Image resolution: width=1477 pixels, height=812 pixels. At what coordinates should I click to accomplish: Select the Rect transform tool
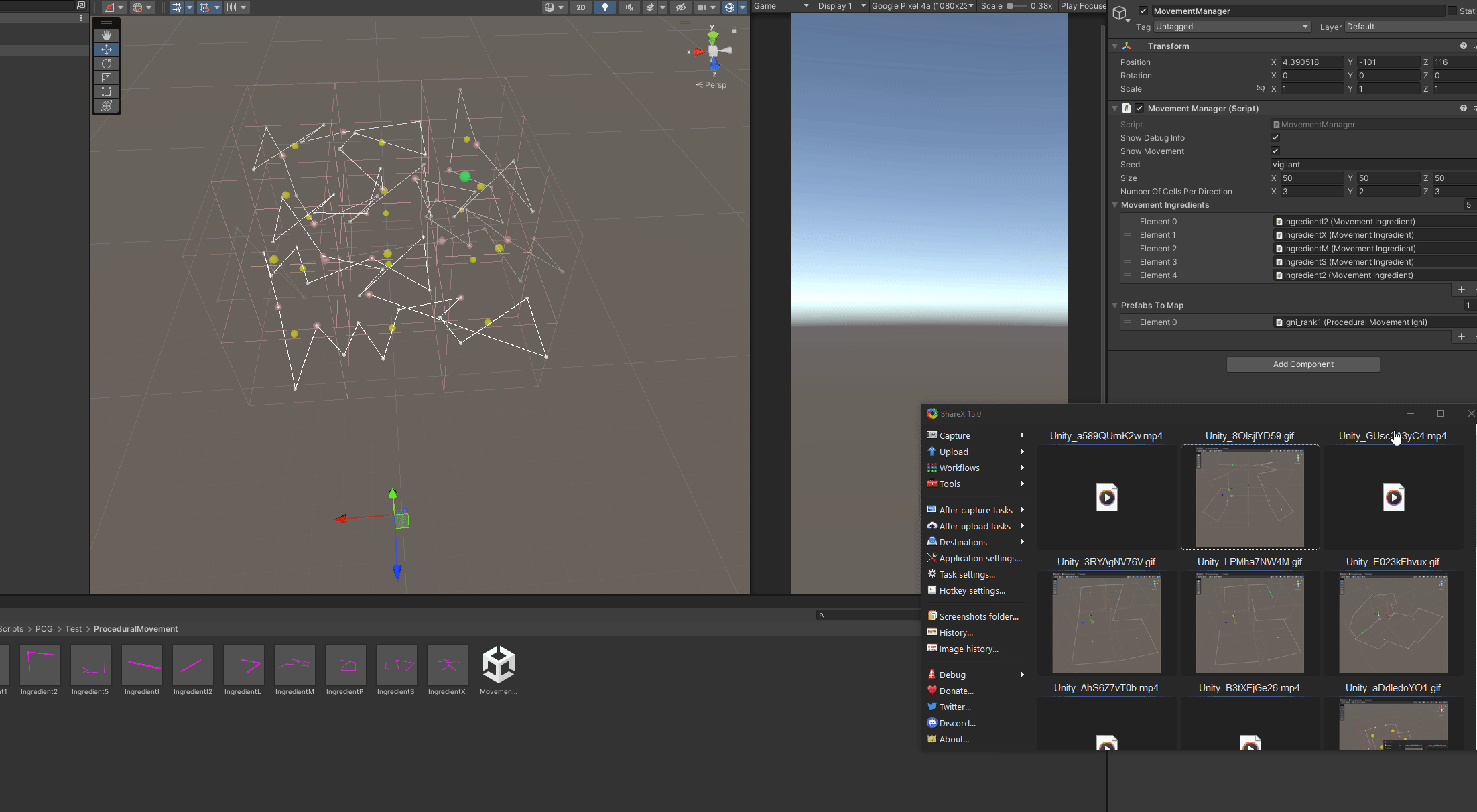click(107, 92)
